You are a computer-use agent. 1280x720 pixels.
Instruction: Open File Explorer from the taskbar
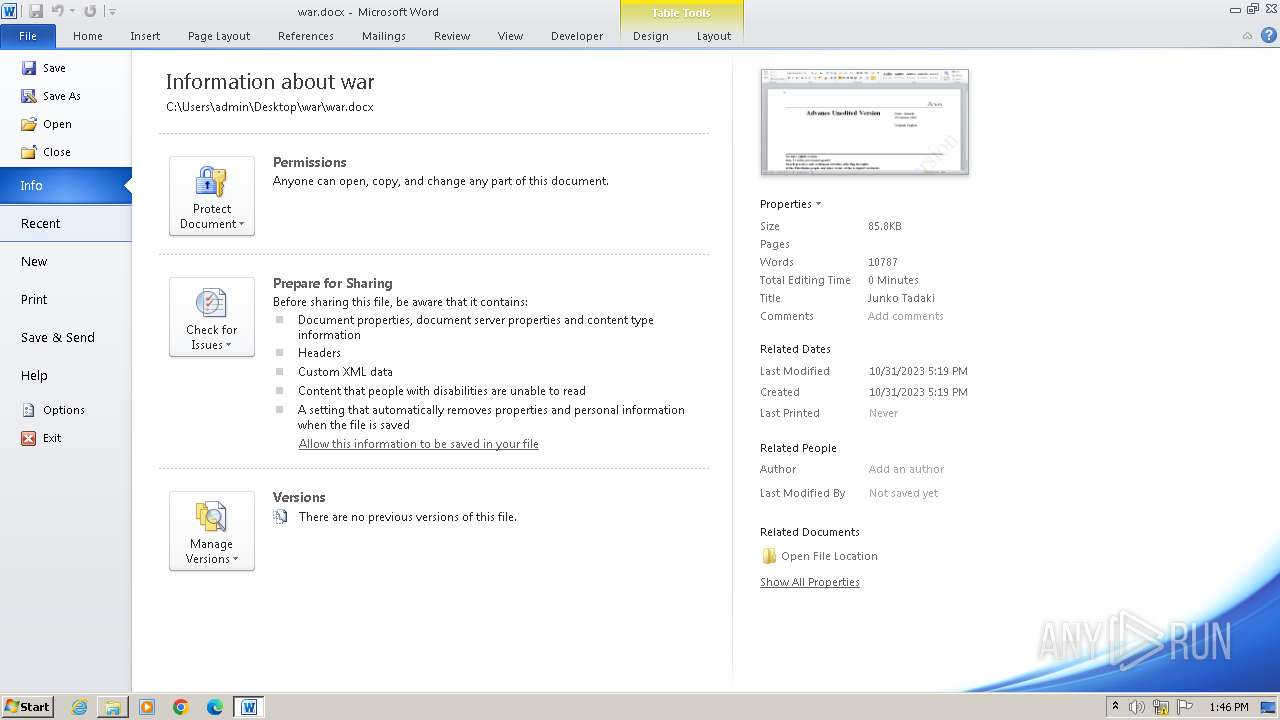pos(113,707)
